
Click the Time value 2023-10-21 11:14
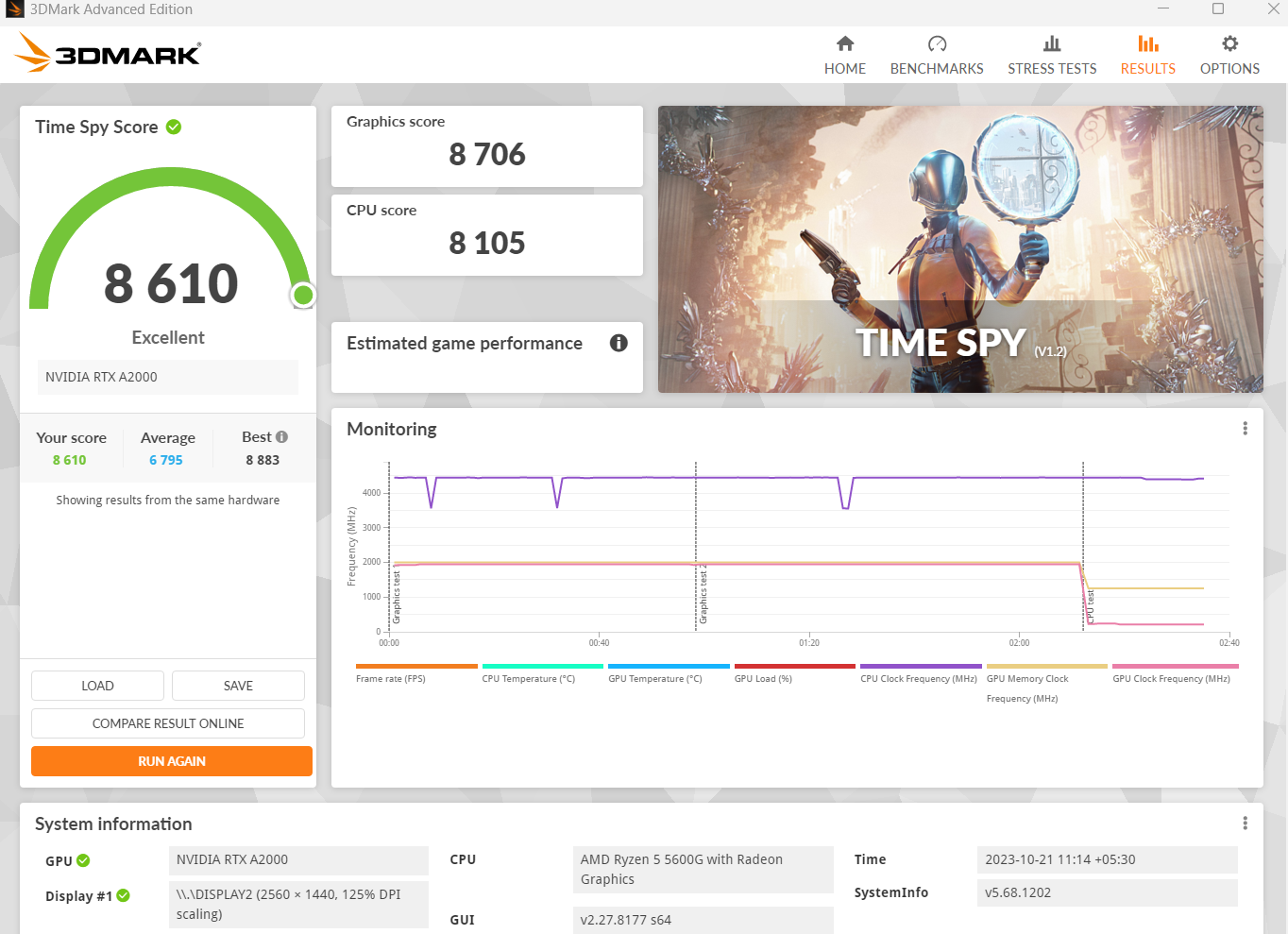click(1108, 859)
